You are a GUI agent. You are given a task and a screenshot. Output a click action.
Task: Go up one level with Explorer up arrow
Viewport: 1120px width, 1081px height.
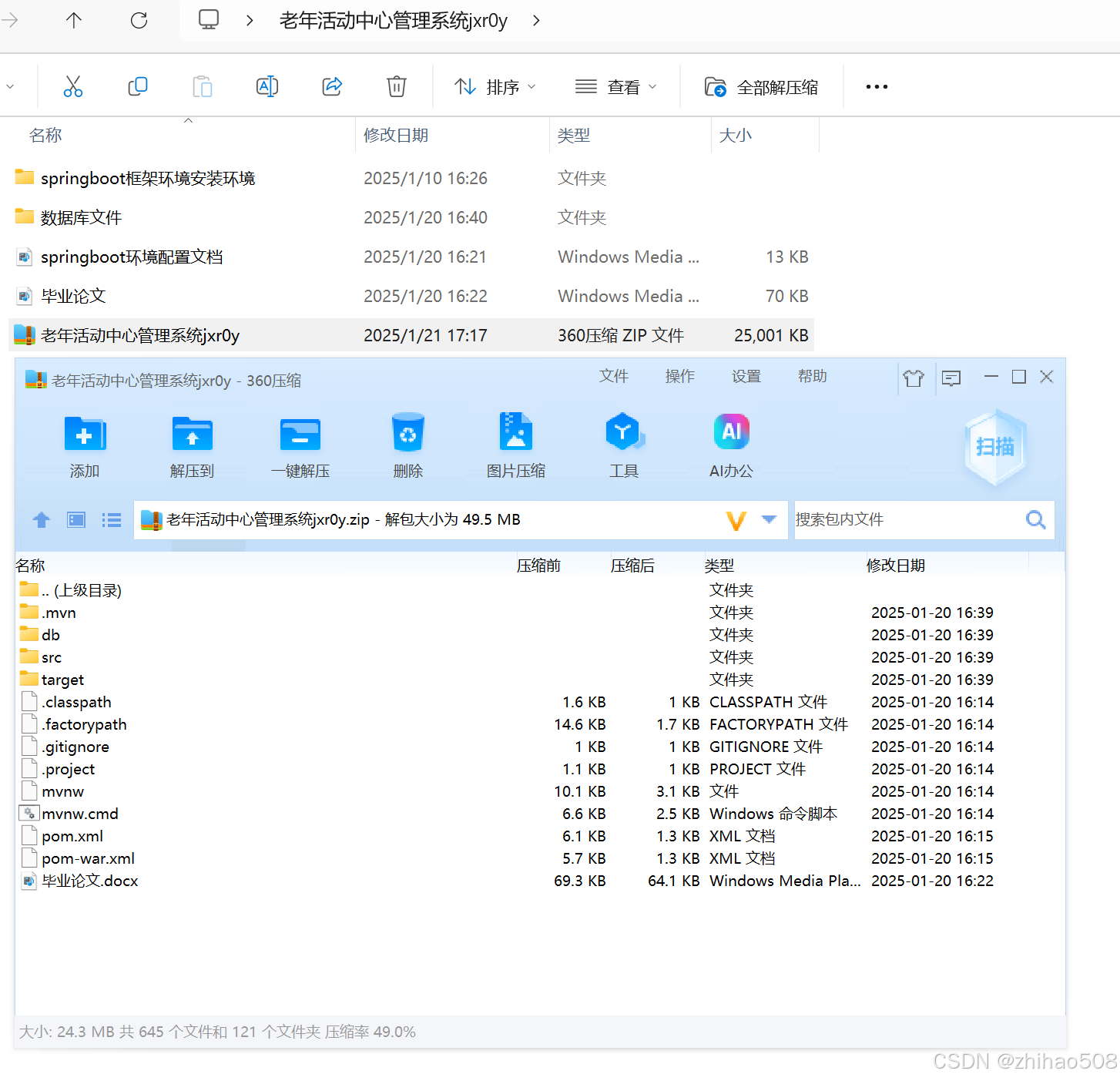(x=74, y=20)
